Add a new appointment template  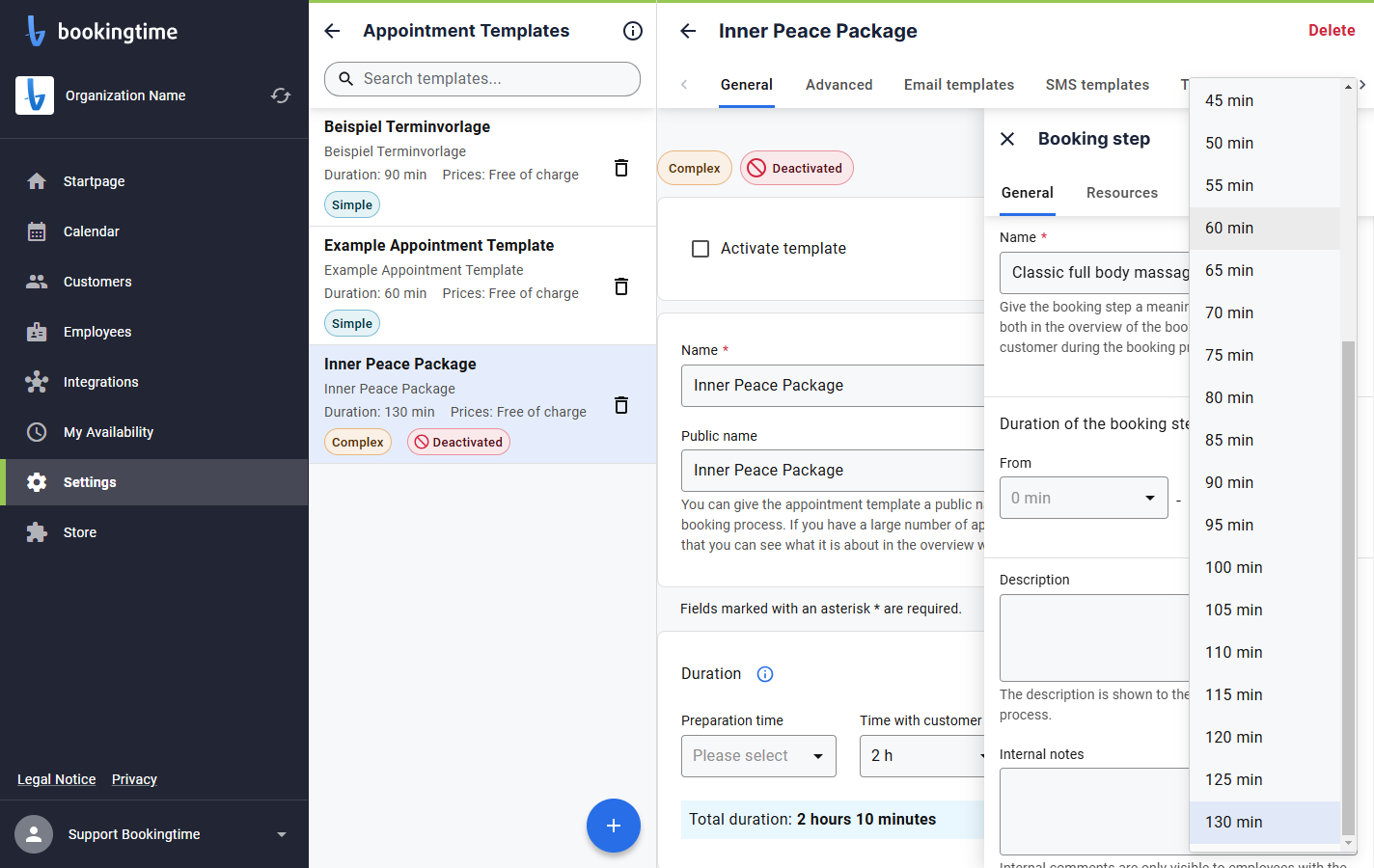(x=614, y=826)
